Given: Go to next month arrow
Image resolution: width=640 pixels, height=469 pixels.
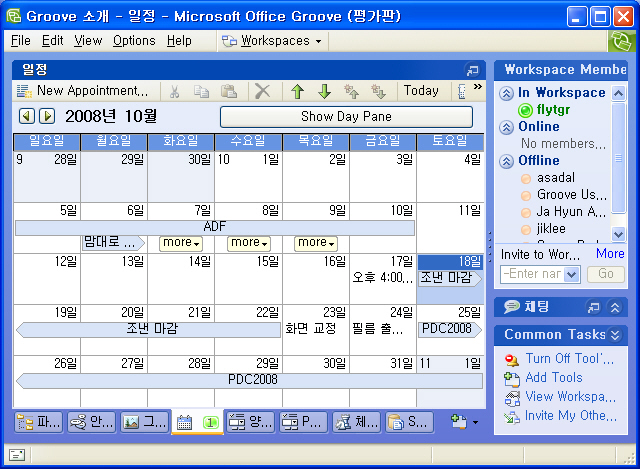Looking at the screenshot, I should pyautogui.click(x=47, y=116).
